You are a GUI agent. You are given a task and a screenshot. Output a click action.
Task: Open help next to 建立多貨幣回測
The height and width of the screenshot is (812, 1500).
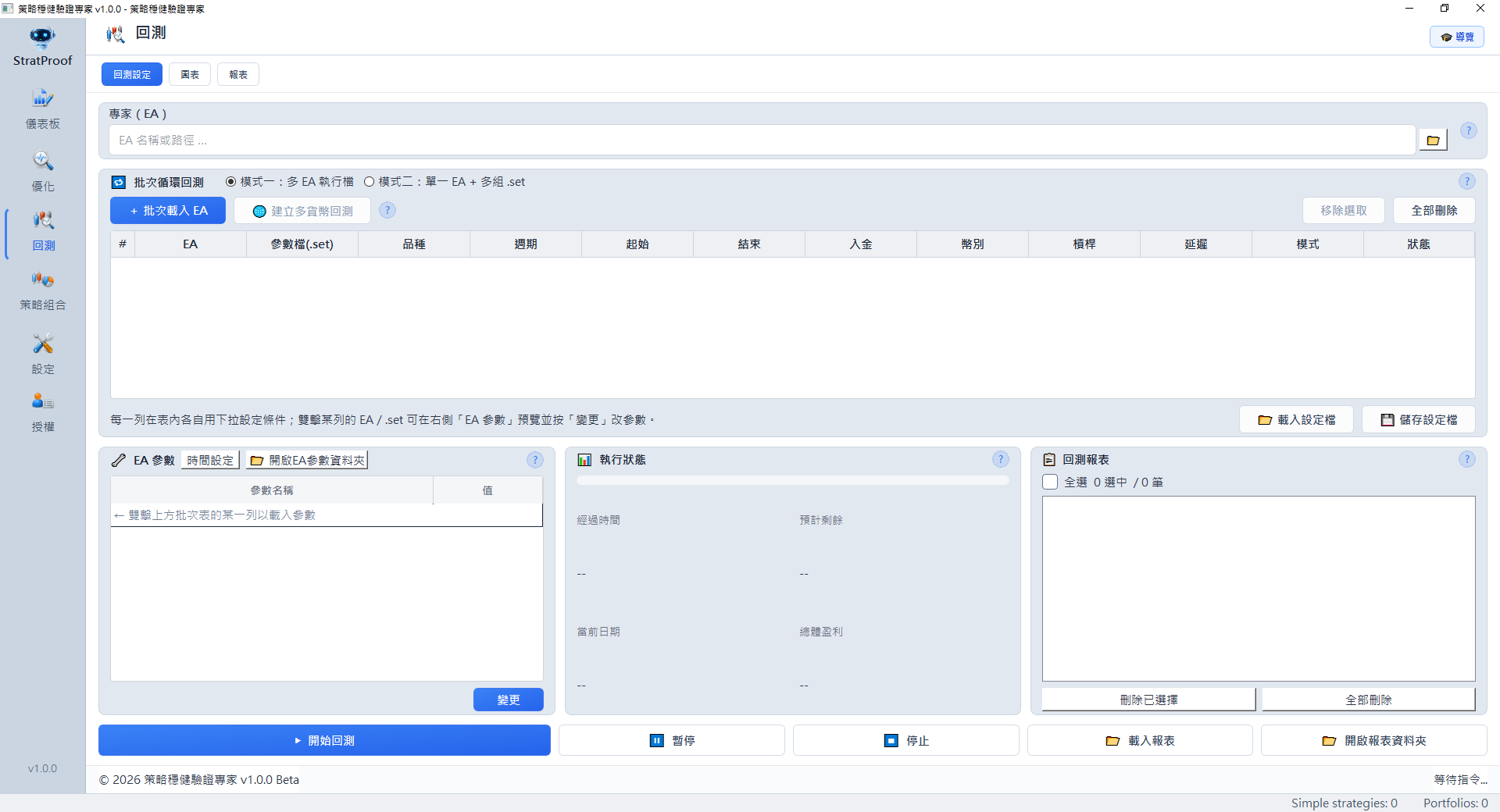[387, 210]
